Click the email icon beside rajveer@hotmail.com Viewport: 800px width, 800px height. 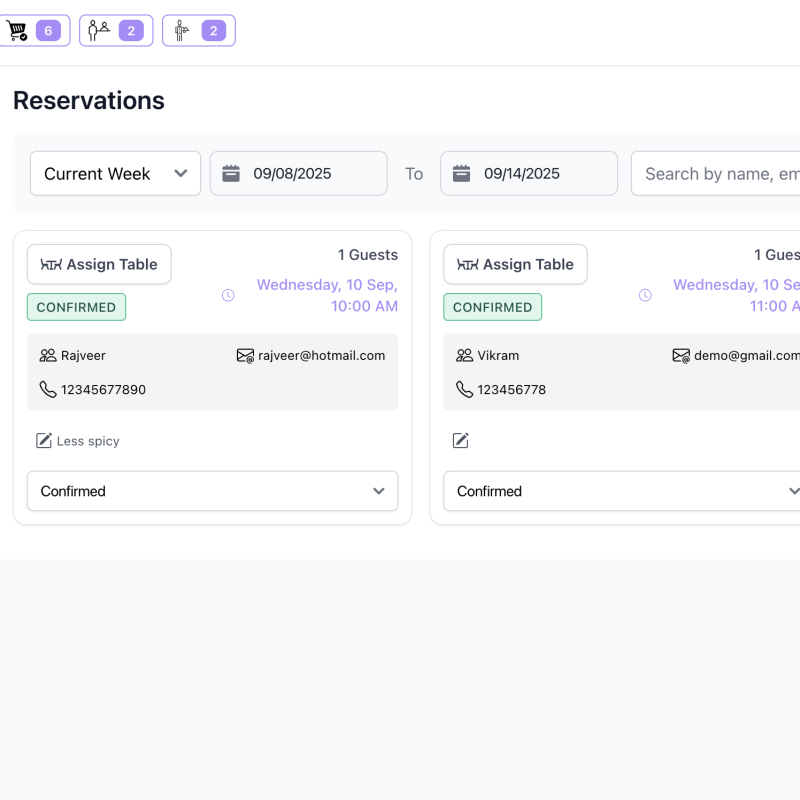tap(245, 356)
